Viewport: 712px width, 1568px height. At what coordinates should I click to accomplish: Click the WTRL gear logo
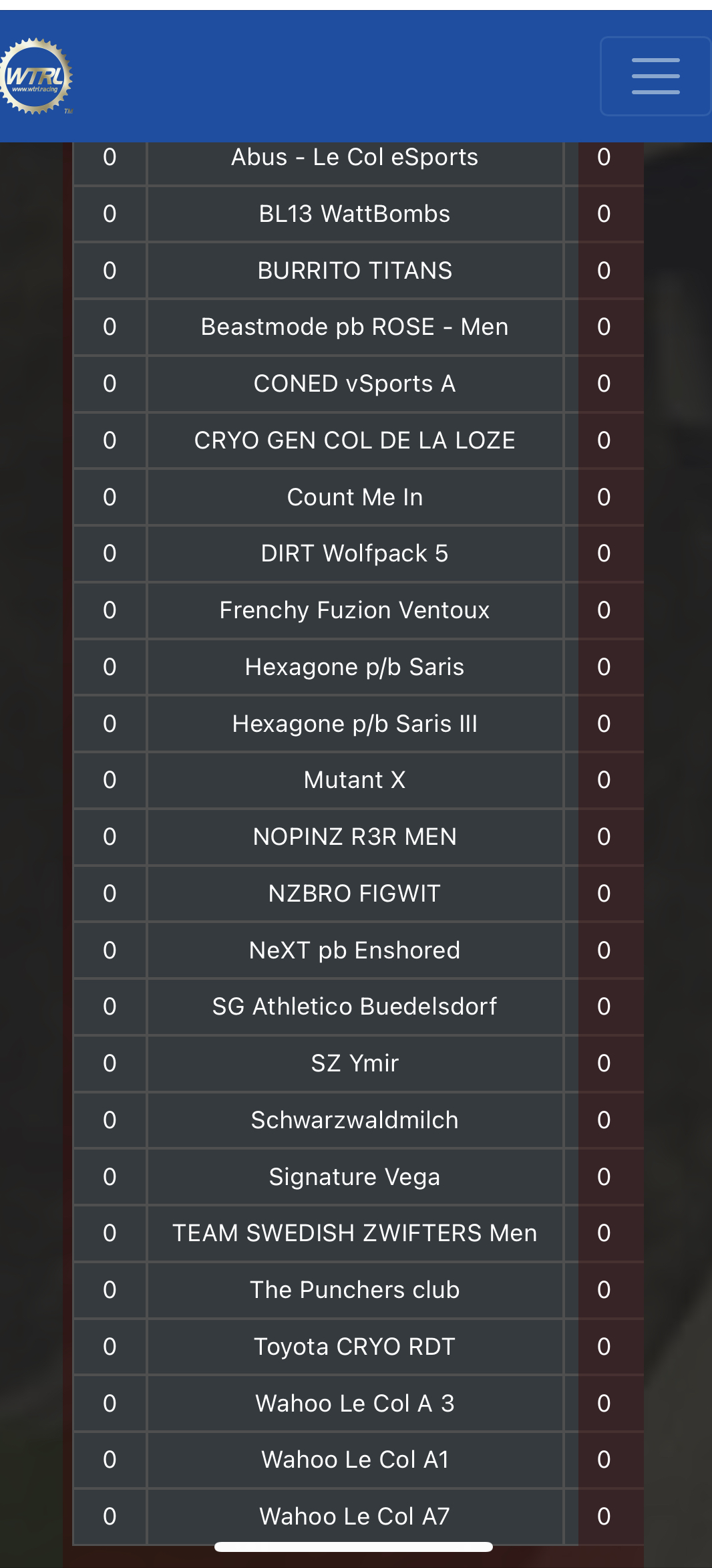point(36,76)
